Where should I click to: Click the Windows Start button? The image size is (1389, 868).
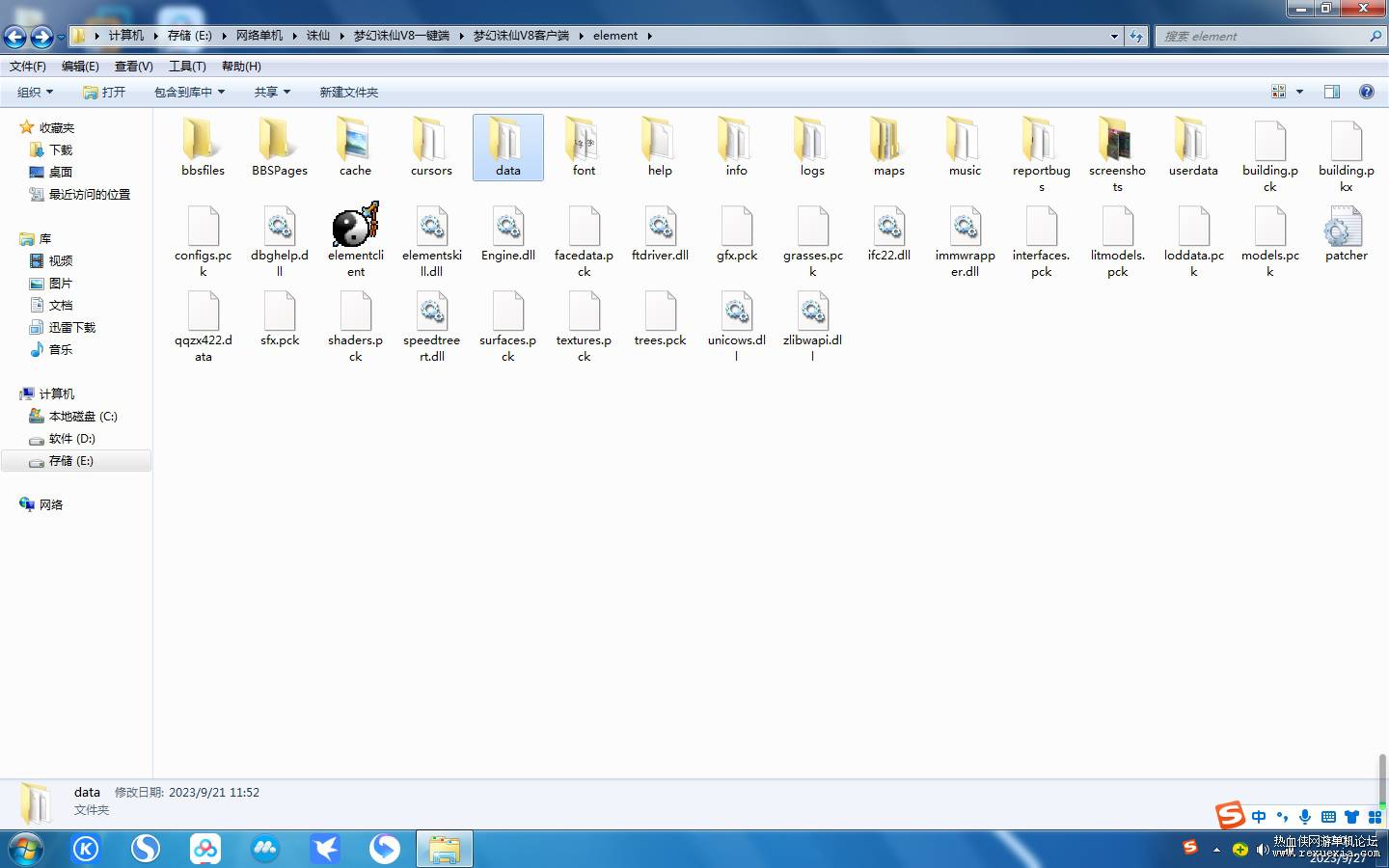(25, 849)
